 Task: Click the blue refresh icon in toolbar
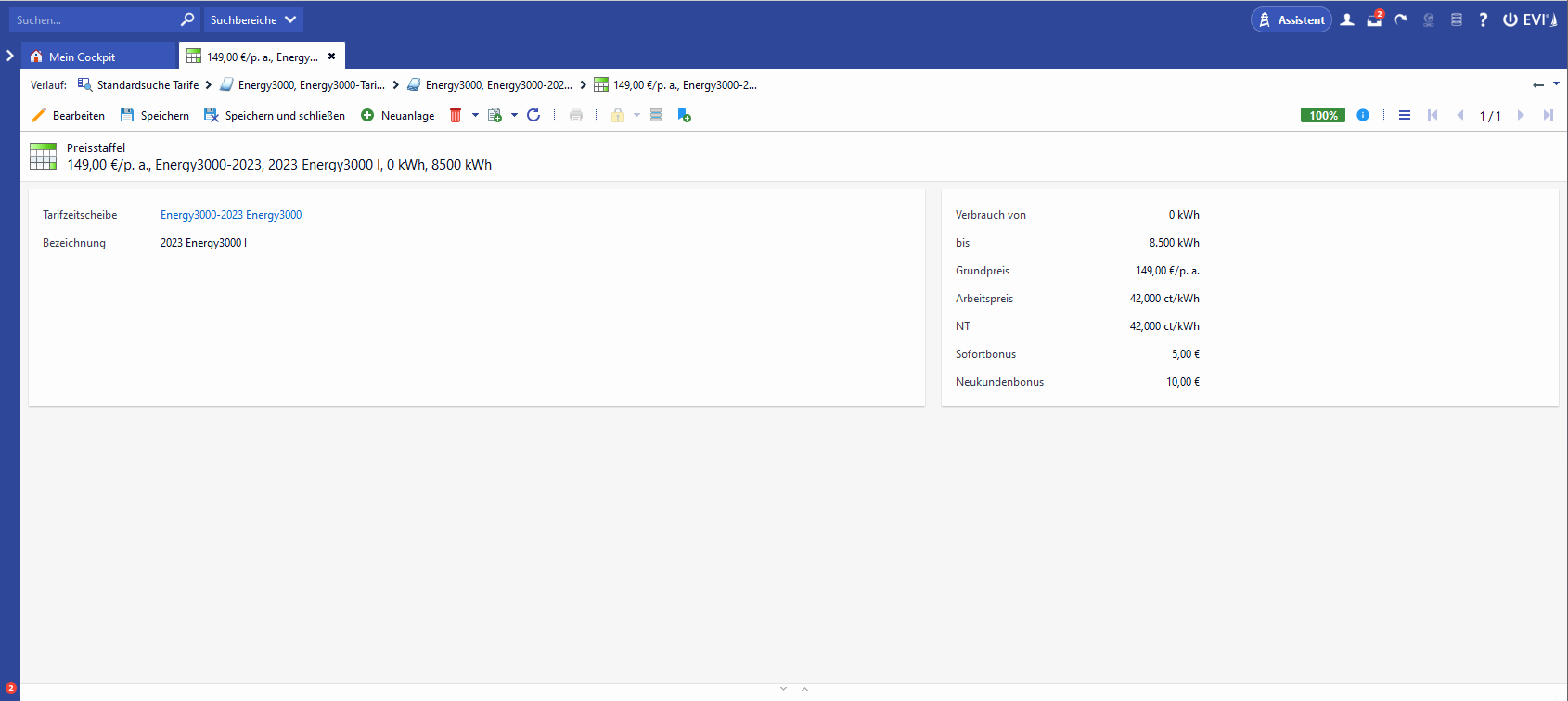(533, 115)
